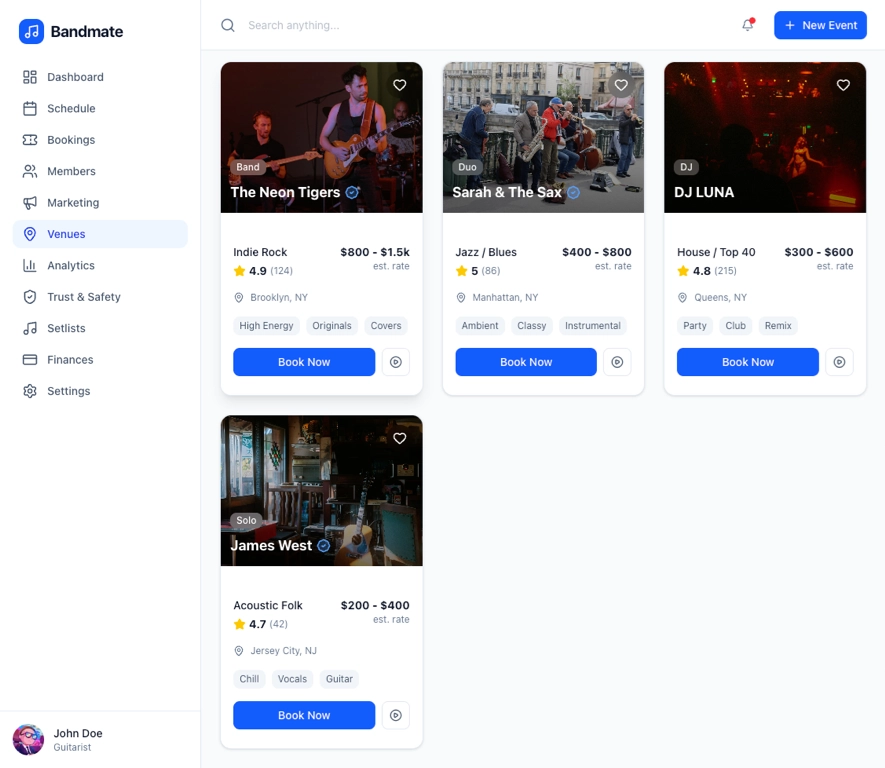Click the Bandmate logo

[x=70, y=31]
